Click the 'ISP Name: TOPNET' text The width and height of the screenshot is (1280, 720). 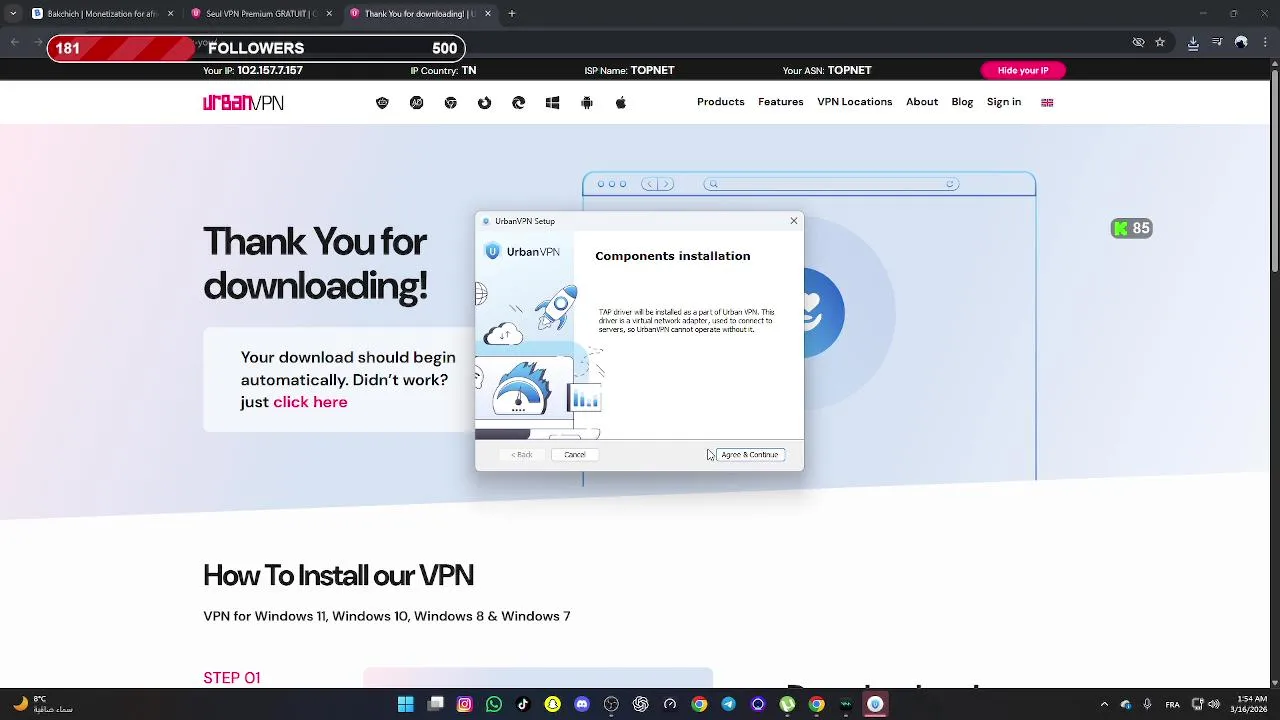pos(629,71)
